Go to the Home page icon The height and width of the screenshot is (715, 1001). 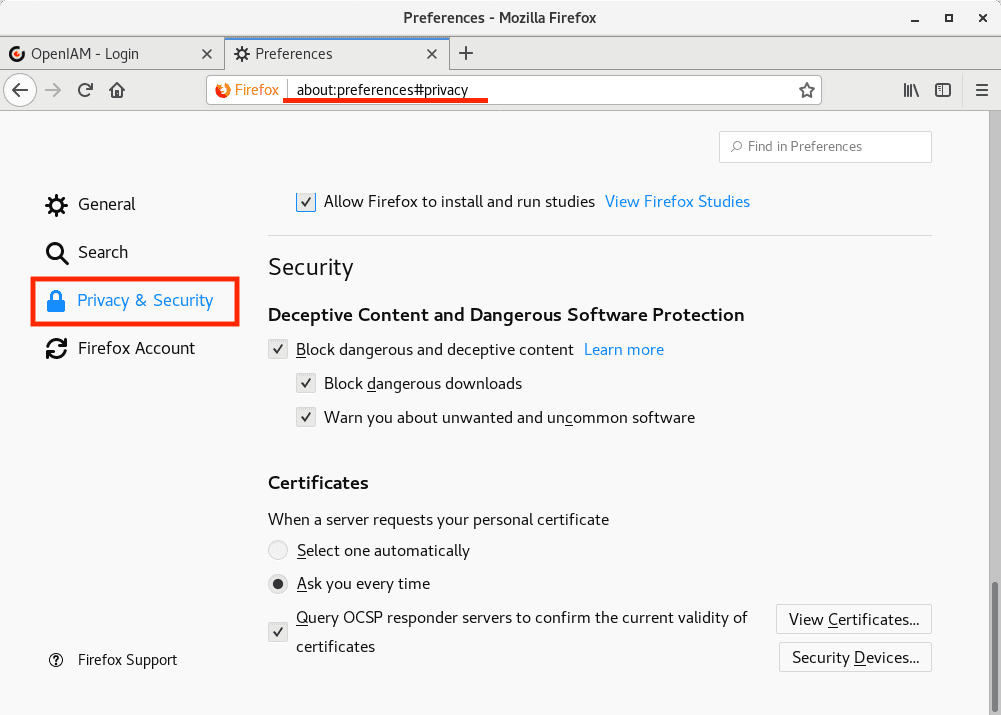[x=117, y=90]
